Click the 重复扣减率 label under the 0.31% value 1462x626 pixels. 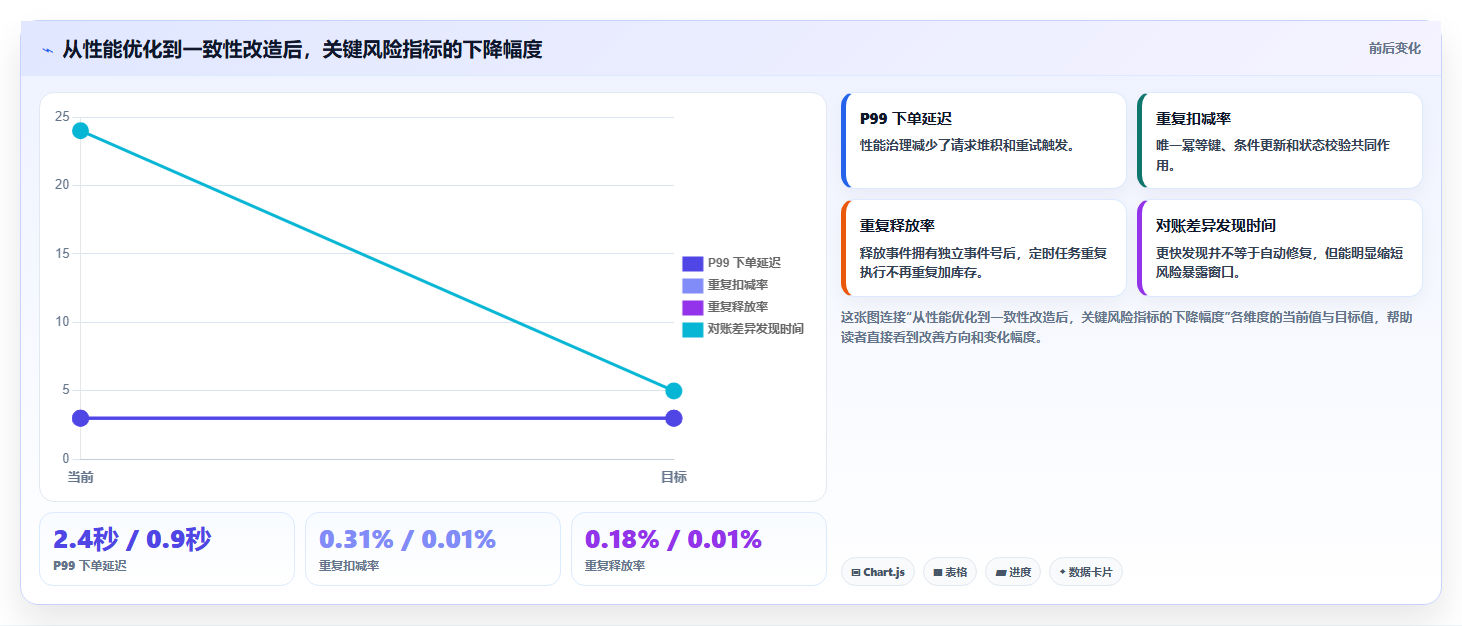(x=349, y=566)
